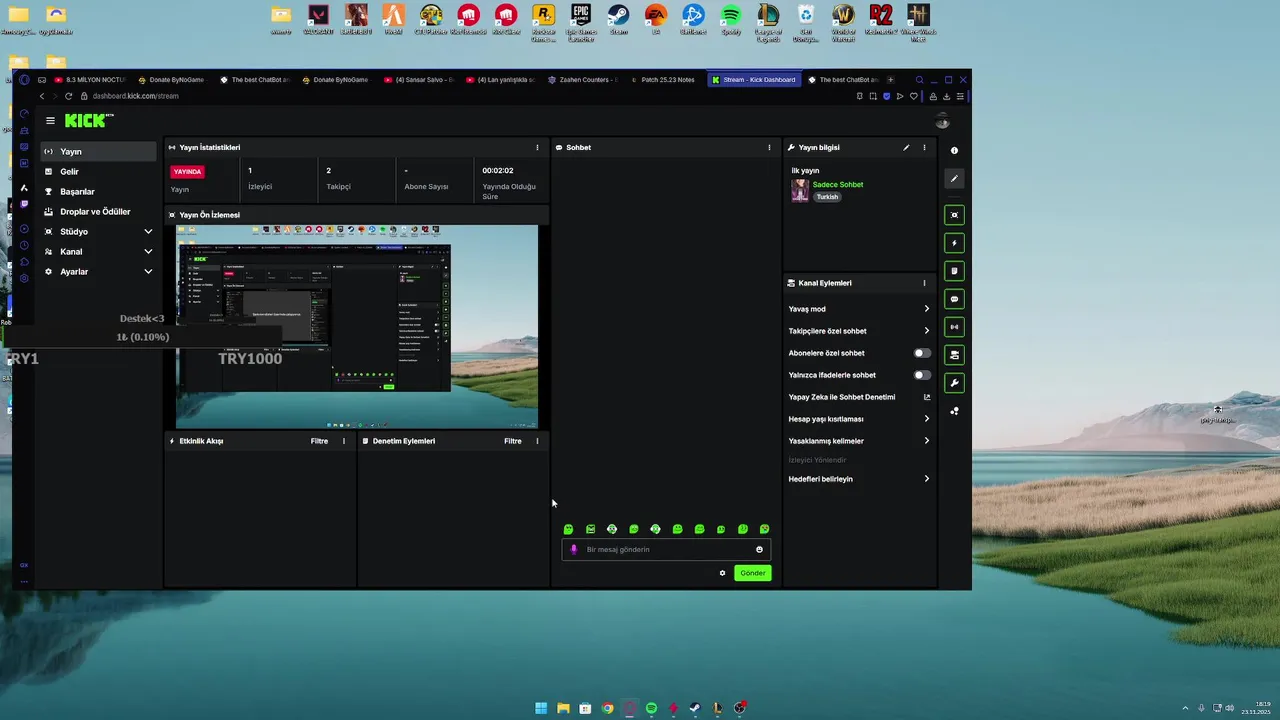Open Yapay Zeka ile Sohbet Denetimi link

(859, 397)
